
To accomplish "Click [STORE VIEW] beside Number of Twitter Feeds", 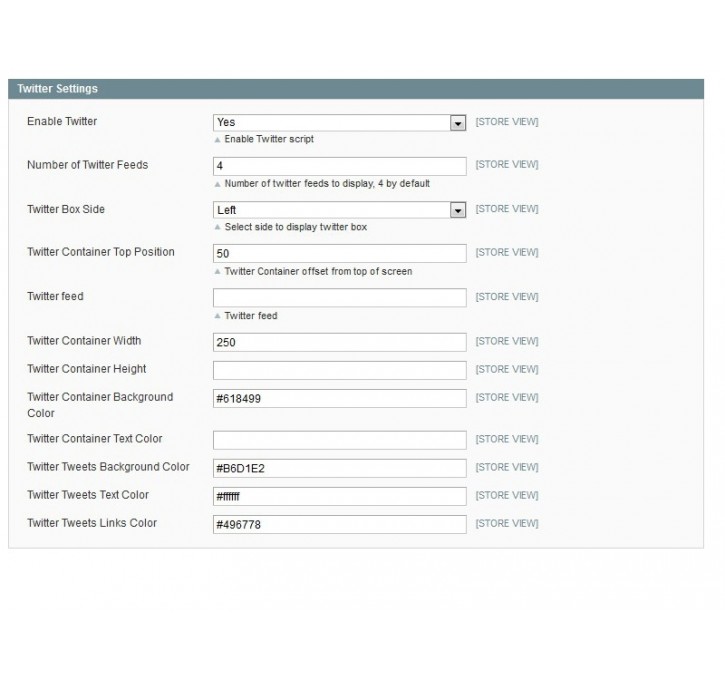I will [x=507, y=165].
